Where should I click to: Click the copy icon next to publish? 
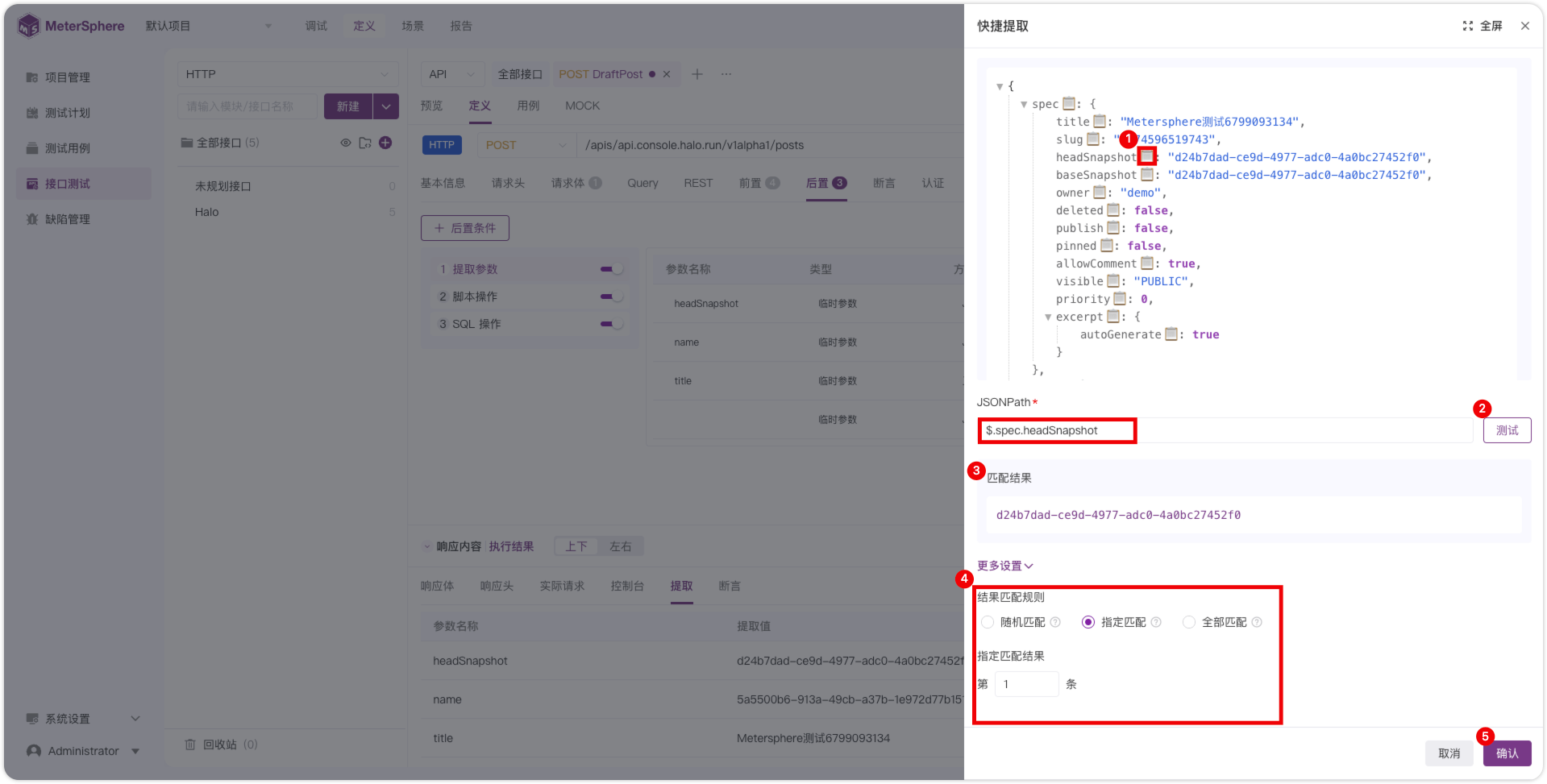pos(1113,227)
